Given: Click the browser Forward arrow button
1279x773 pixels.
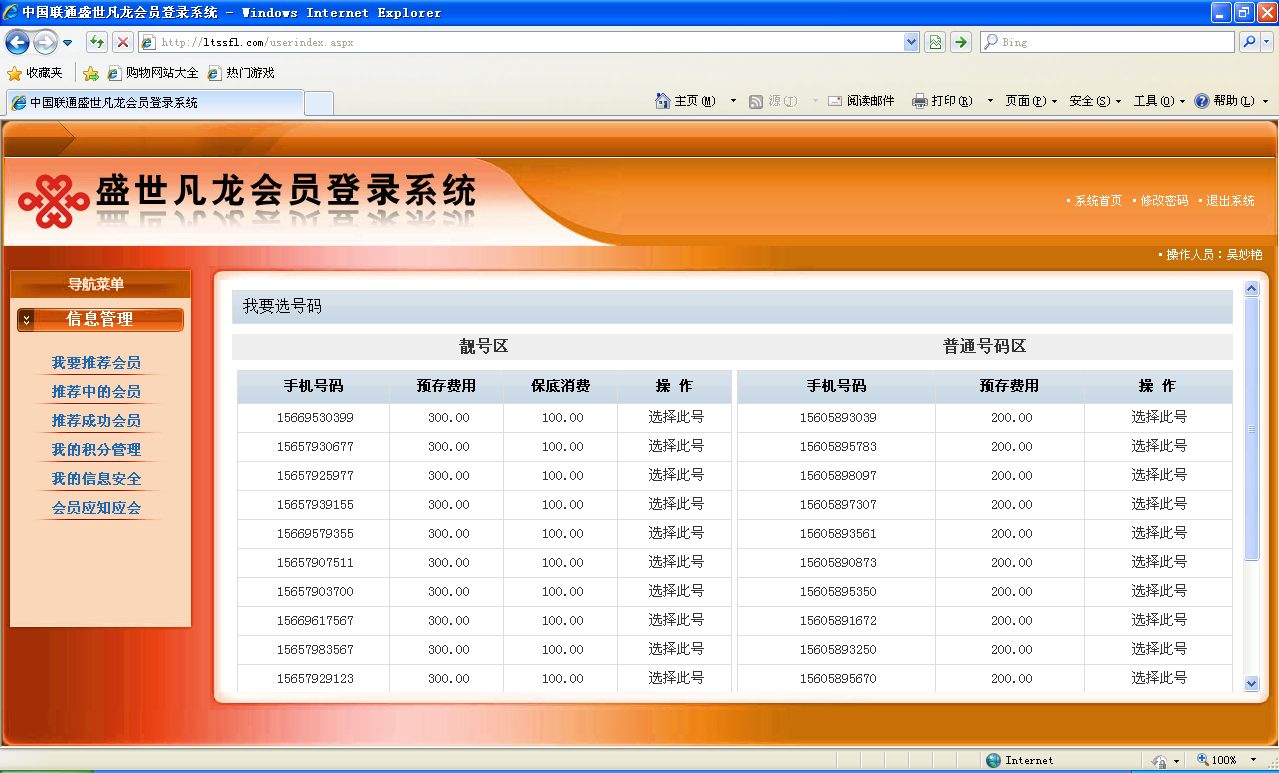Looking at the screenshot, I should click(45, 42).
